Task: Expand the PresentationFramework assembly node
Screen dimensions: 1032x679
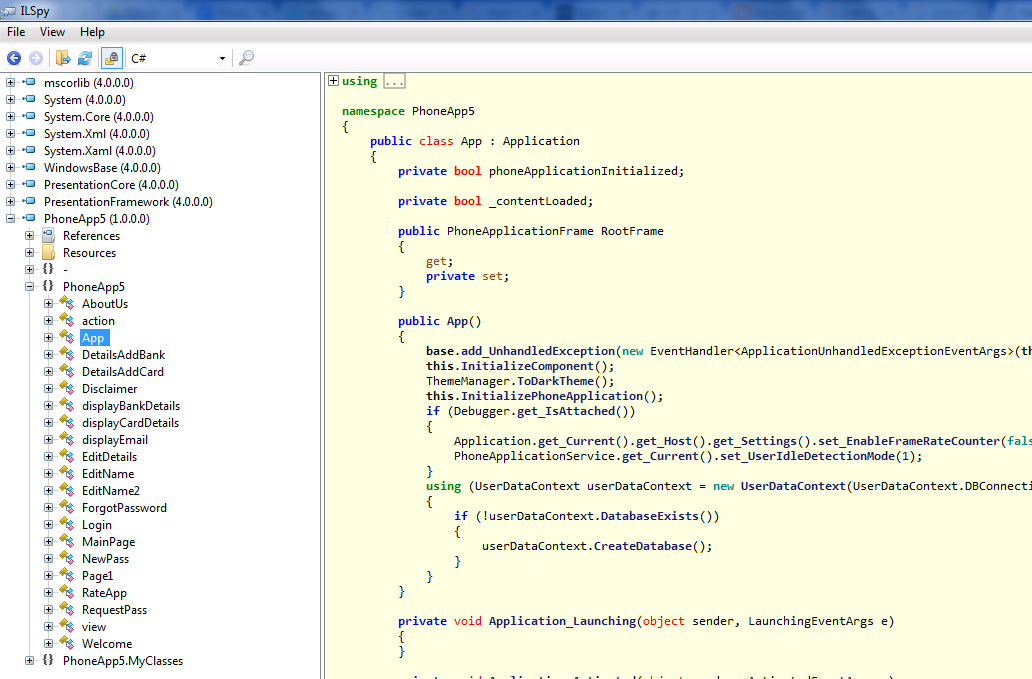Action: (11, 201)
